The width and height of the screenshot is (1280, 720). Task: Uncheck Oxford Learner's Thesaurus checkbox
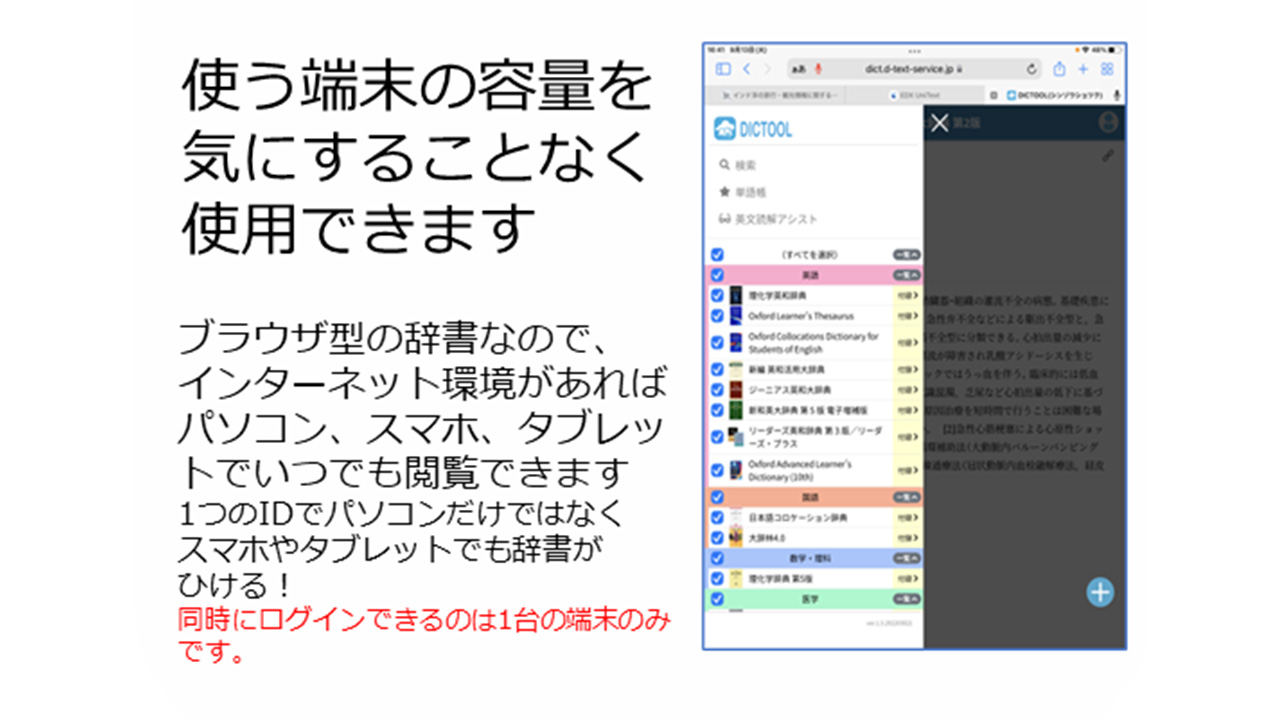(x=717, y=316)
